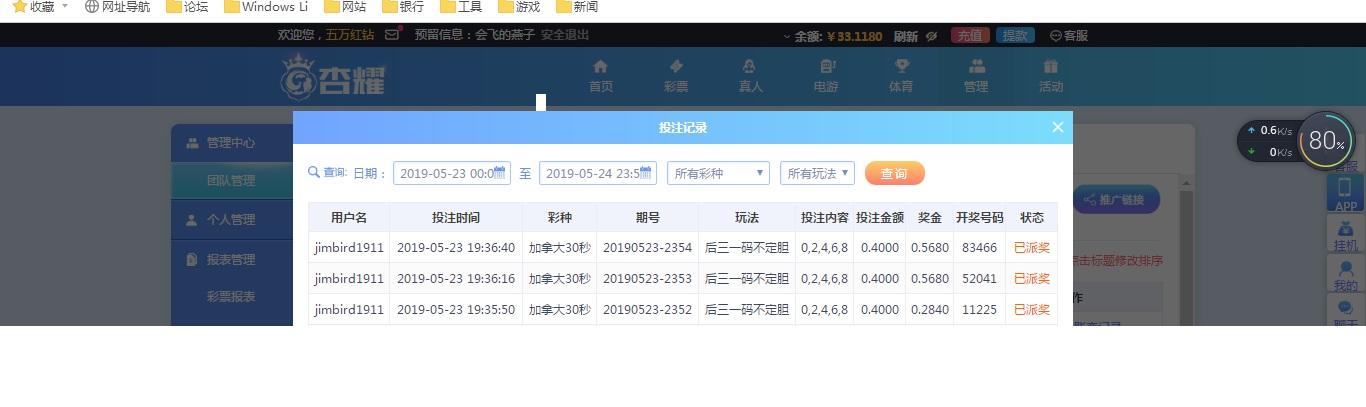Viewport: 1366px width, 407px height.
Task: Click issue number 20190523-2353
Action: click(x=647, y=279)
